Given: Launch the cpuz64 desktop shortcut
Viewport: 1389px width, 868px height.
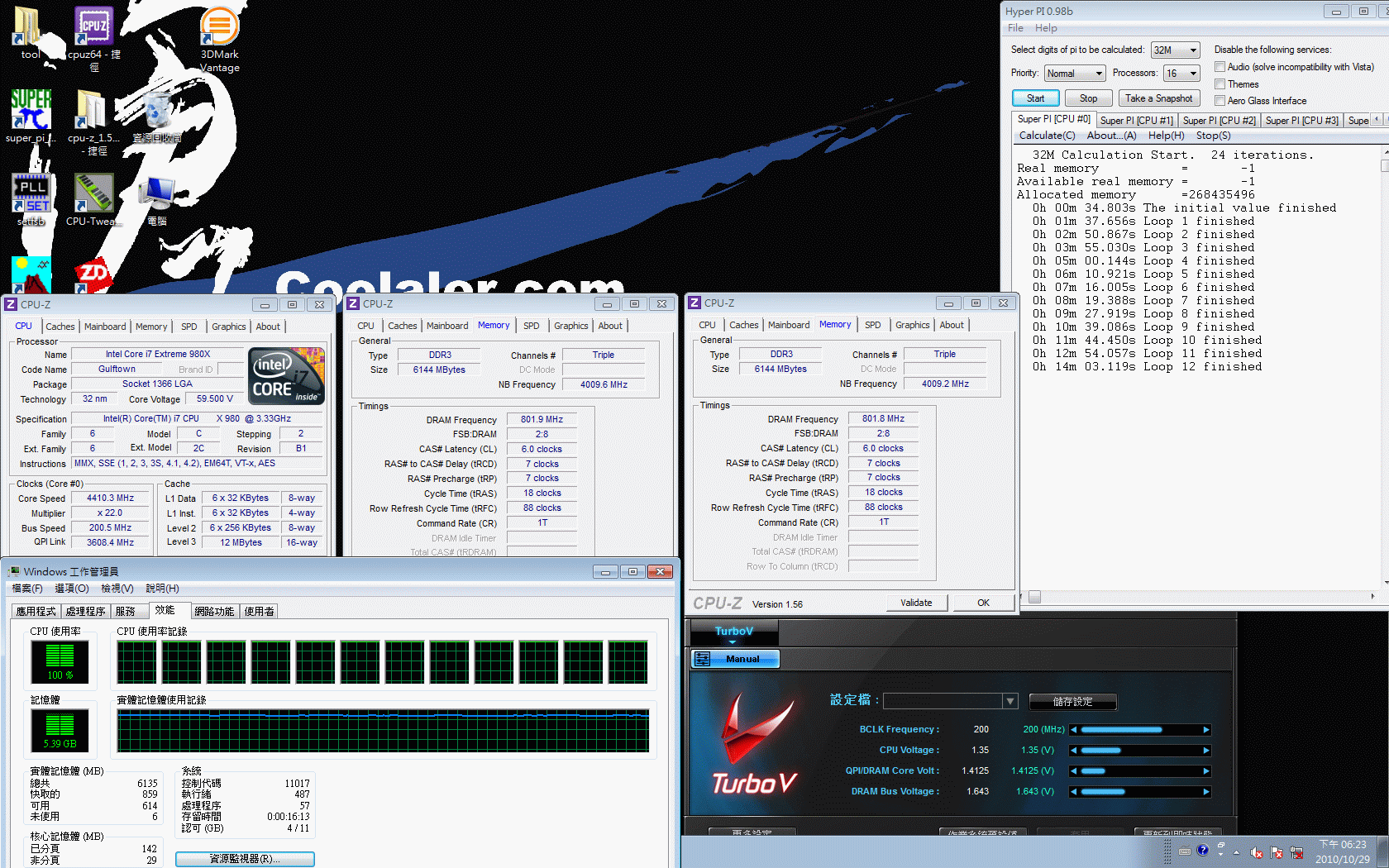Looking at the screenshot, I should 94,37.
